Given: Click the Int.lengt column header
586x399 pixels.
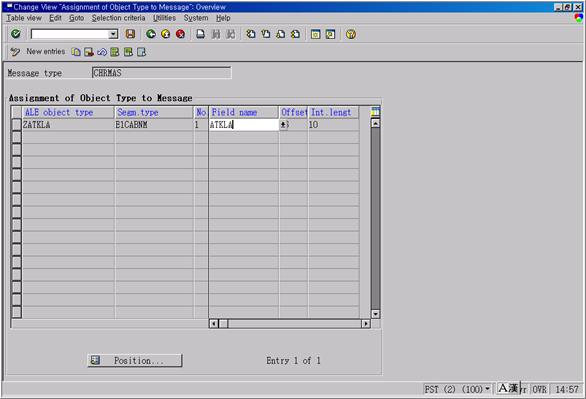Looking at the screenshot, I should pyautogui.click(x=334, y=112).
